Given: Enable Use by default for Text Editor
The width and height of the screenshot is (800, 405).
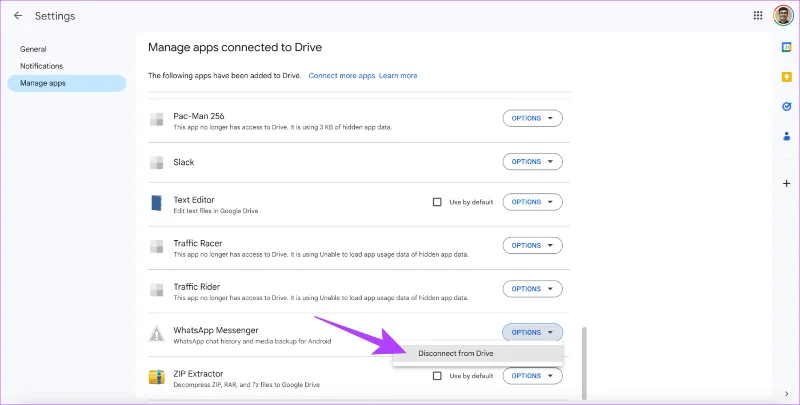Looking at the screenshot, I should point(437,202).
